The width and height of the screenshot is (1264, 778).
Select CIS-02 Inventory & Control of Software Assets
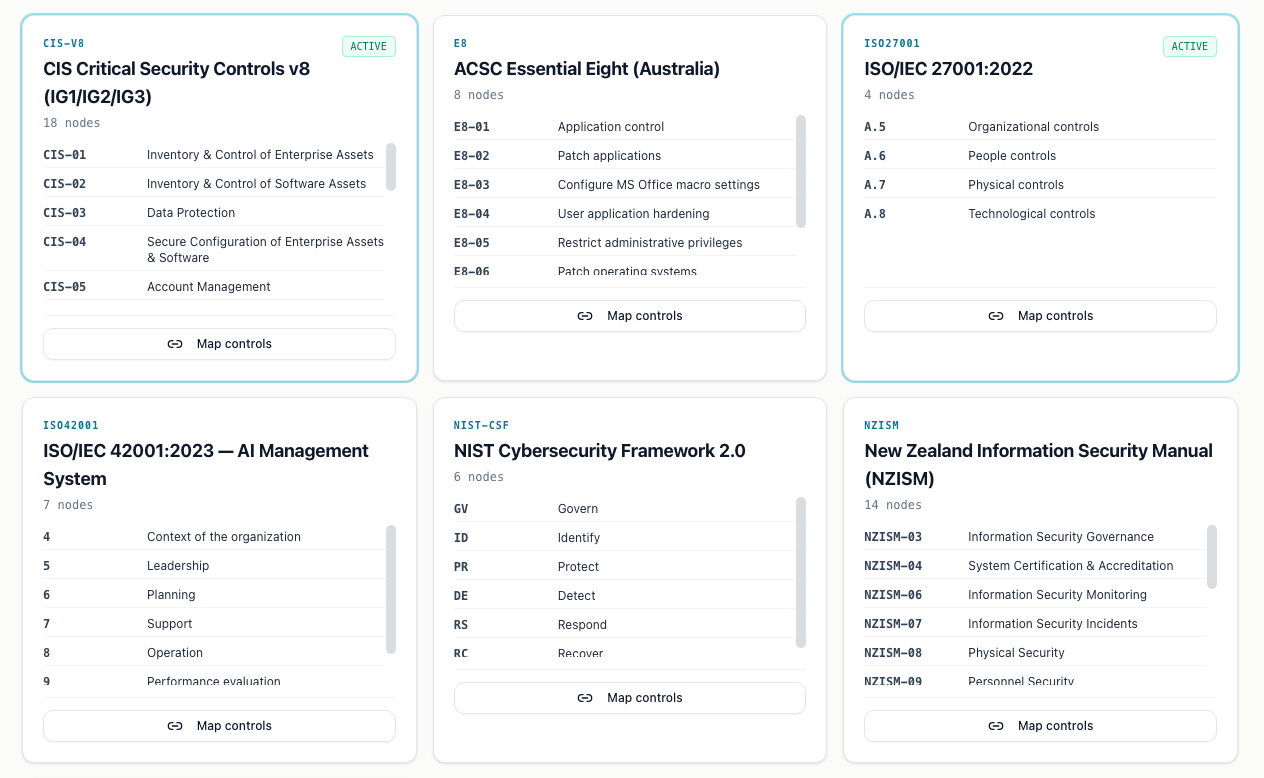(x=214, y=184)
